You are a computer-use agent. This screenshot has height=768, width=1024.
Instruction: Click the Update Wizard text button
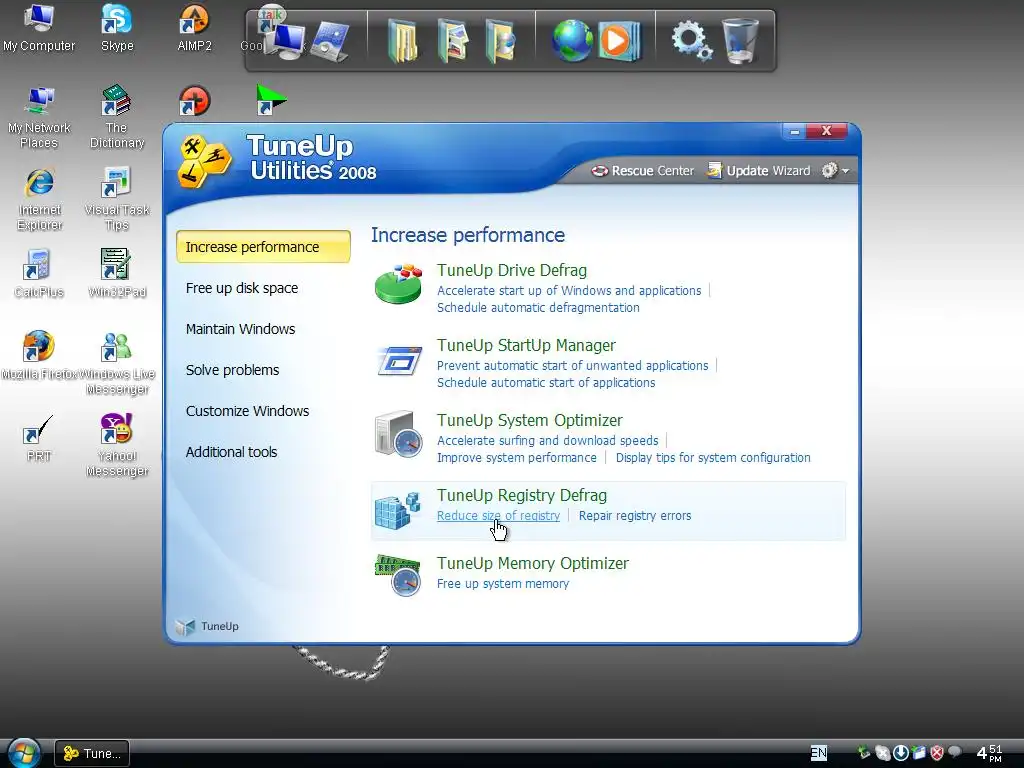(x=768, y=171)
